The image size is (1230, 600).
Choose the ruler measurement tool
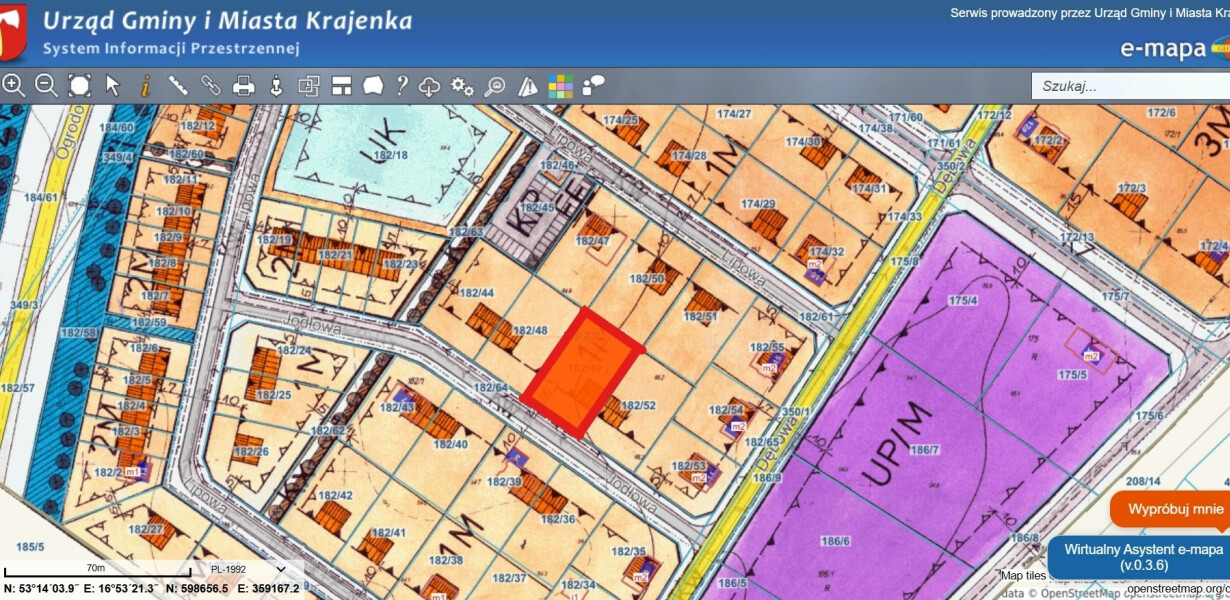tap(178, 86)
